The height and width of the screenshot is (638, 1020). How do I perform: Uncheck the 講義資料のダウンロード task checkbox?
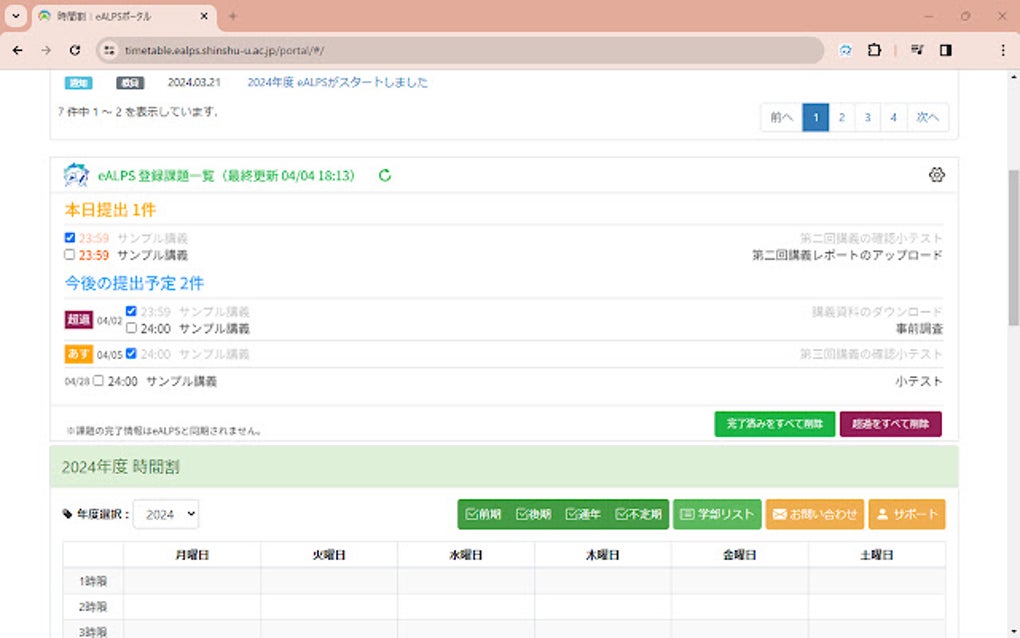click(131, 311)
